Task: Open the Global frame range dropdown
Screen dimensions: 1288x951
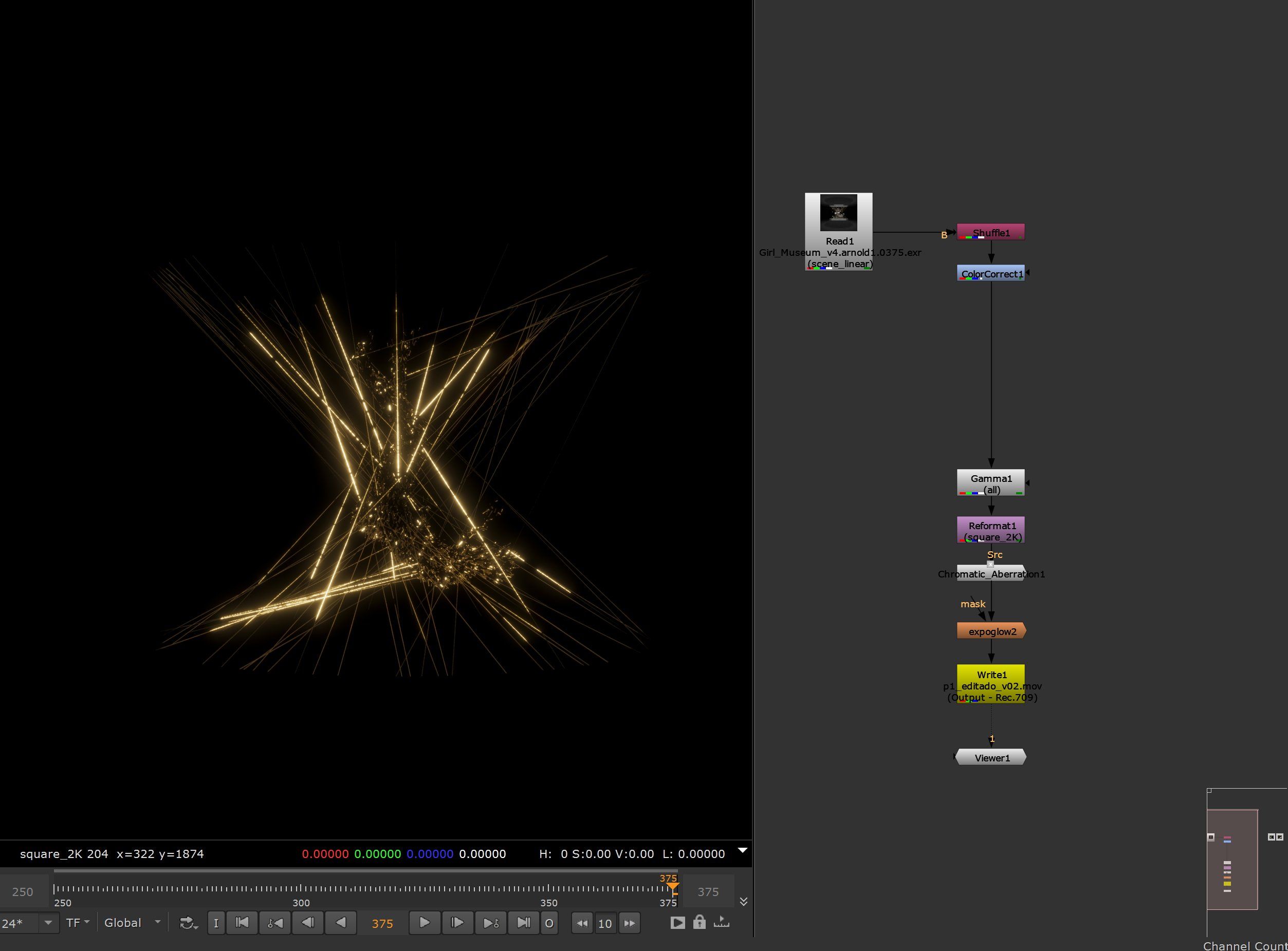Action: tap(132, 923)
